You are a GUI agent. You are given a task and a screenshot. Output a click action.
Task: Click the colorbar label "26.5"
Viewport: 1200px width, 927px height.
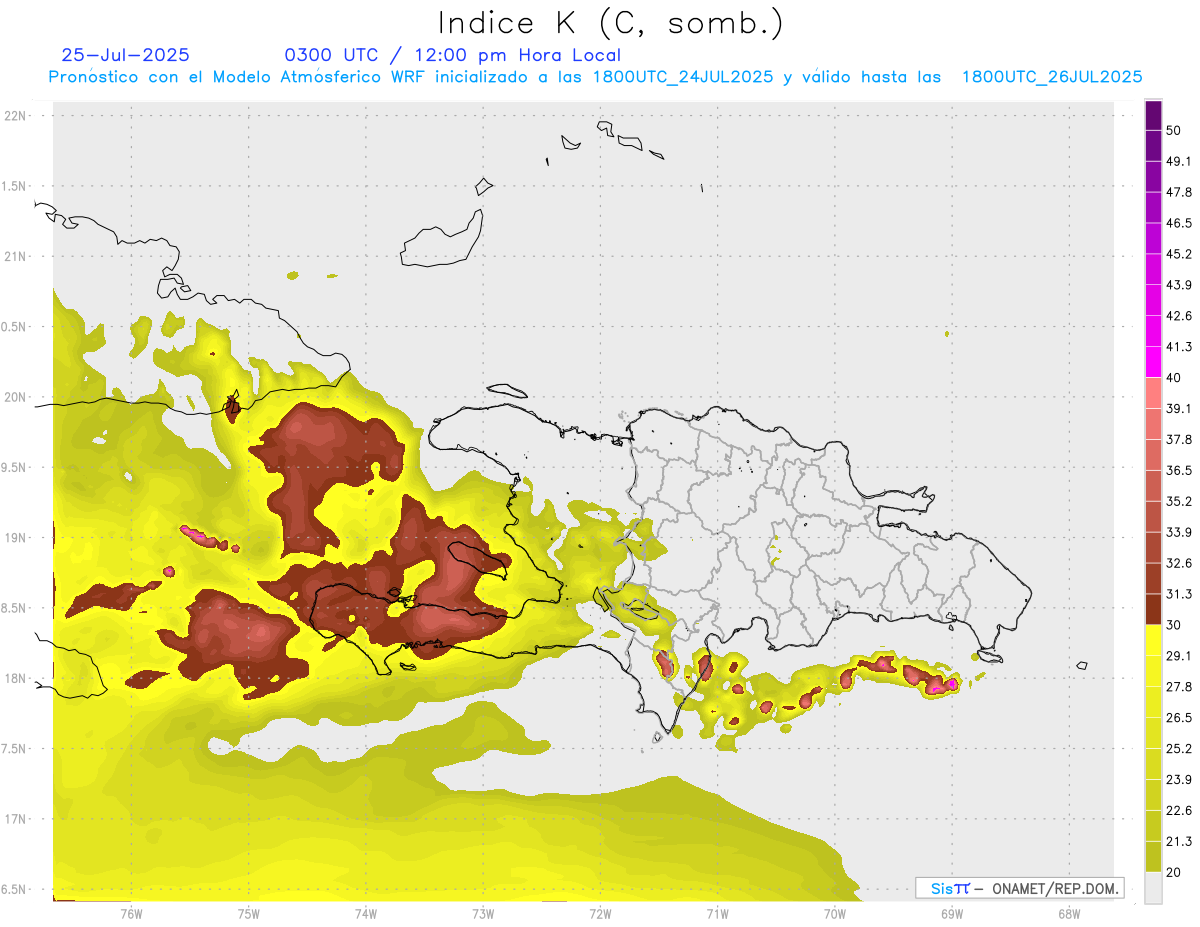(1178, 718)
